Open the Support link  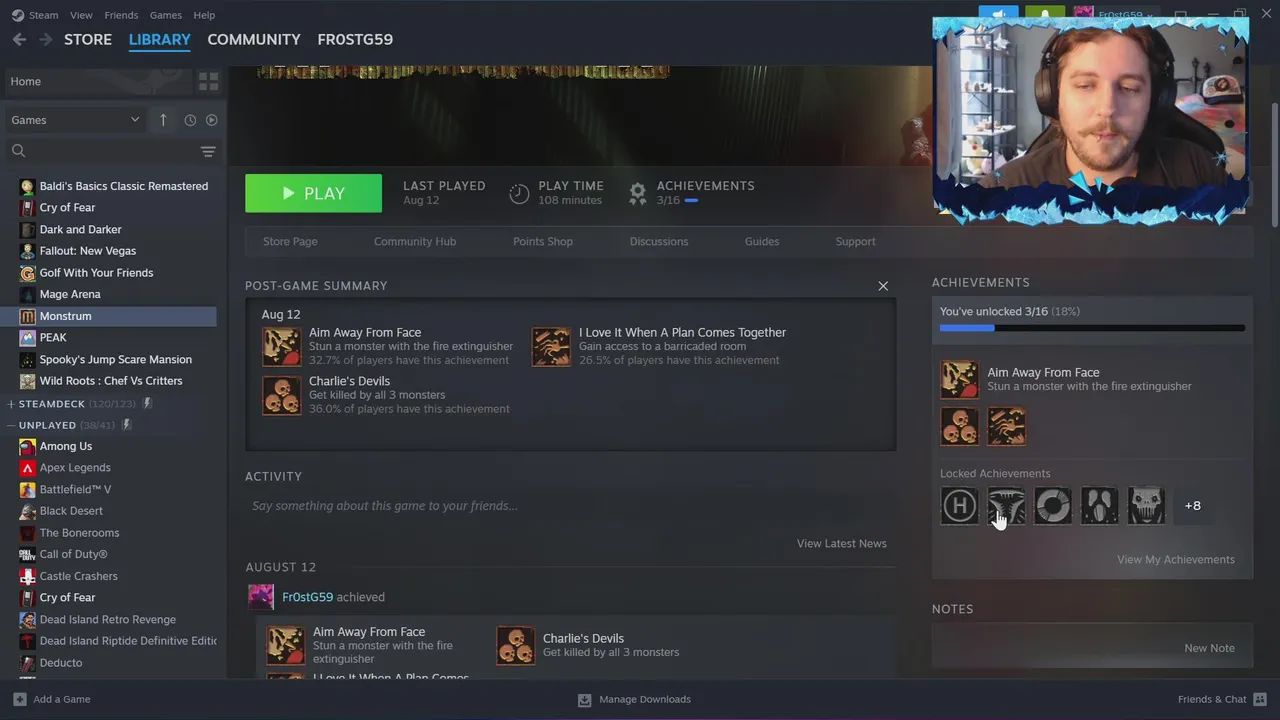coord(855,241)
